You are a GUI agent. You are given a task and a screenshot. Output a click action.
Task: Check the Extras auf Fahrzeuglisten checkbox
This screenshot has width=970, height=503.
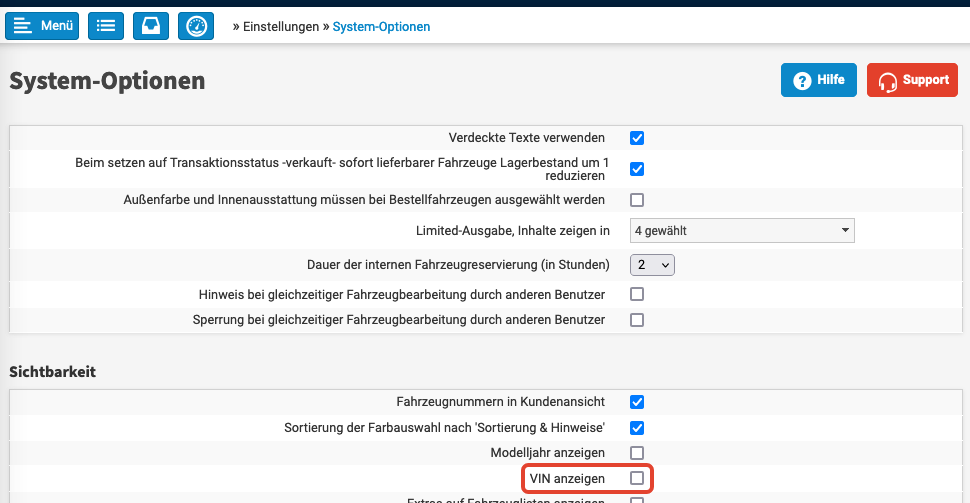coord(637,500)
